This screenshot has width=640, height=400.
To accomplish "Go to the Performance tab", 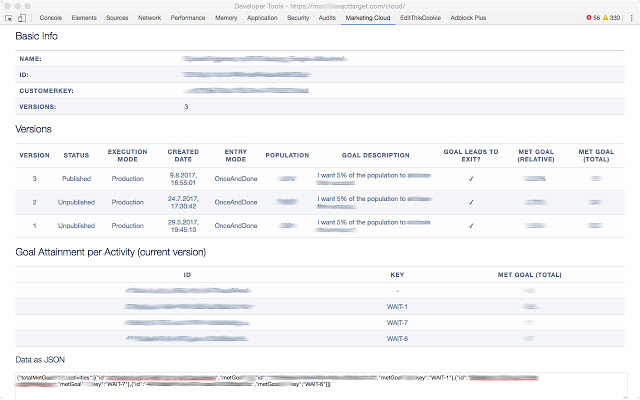I will (x=188, y=18).
